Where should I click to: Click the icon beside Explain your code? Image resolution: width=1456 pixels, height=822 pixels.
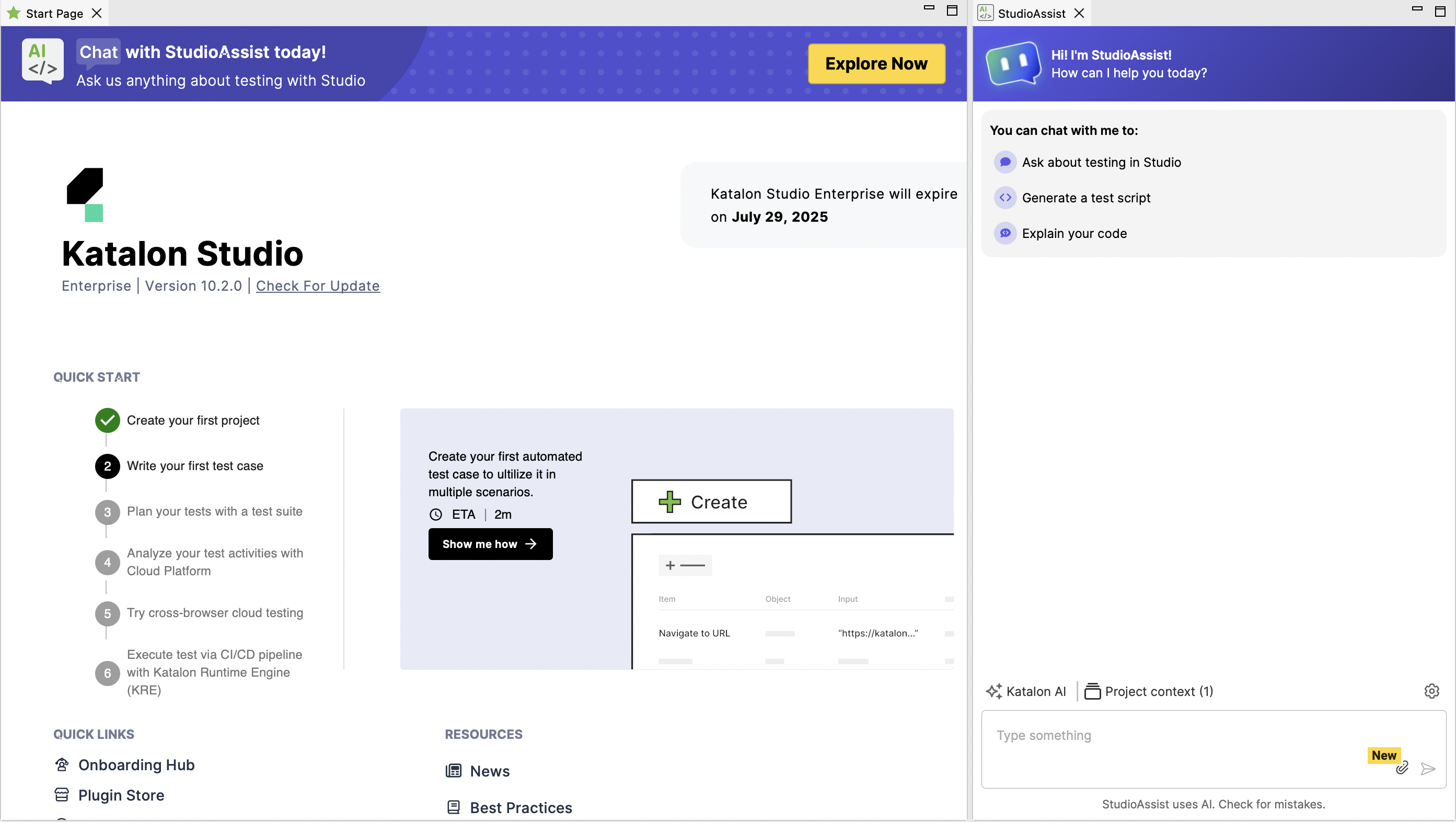coord(1005,234)
